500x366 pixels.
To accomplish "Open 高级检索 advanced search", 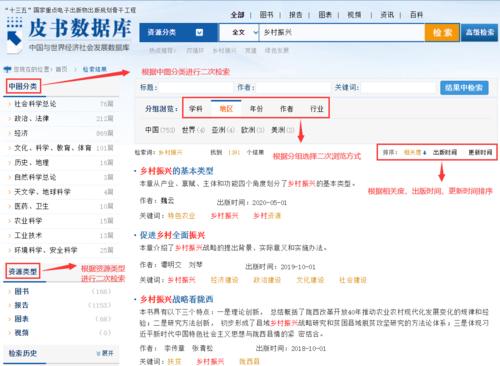I will [480, 32].
